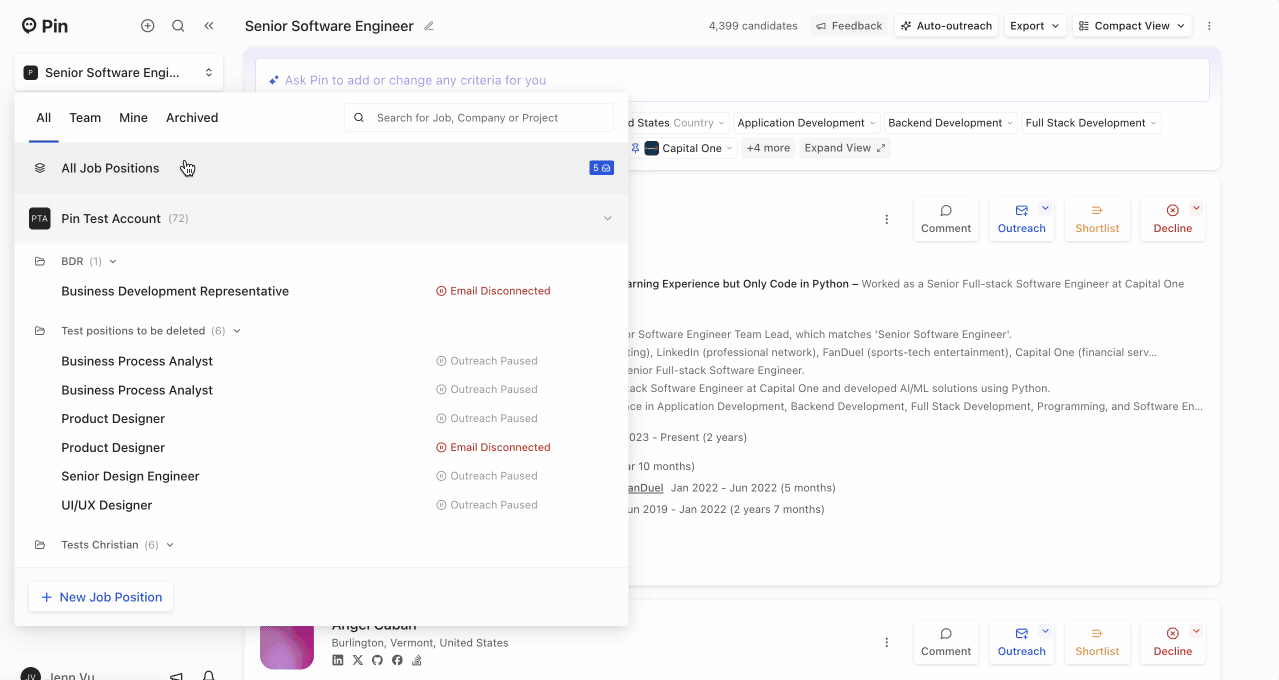
Task: Open the three-dot menu in top toolbar
Action: click(x=1209, y=26)
